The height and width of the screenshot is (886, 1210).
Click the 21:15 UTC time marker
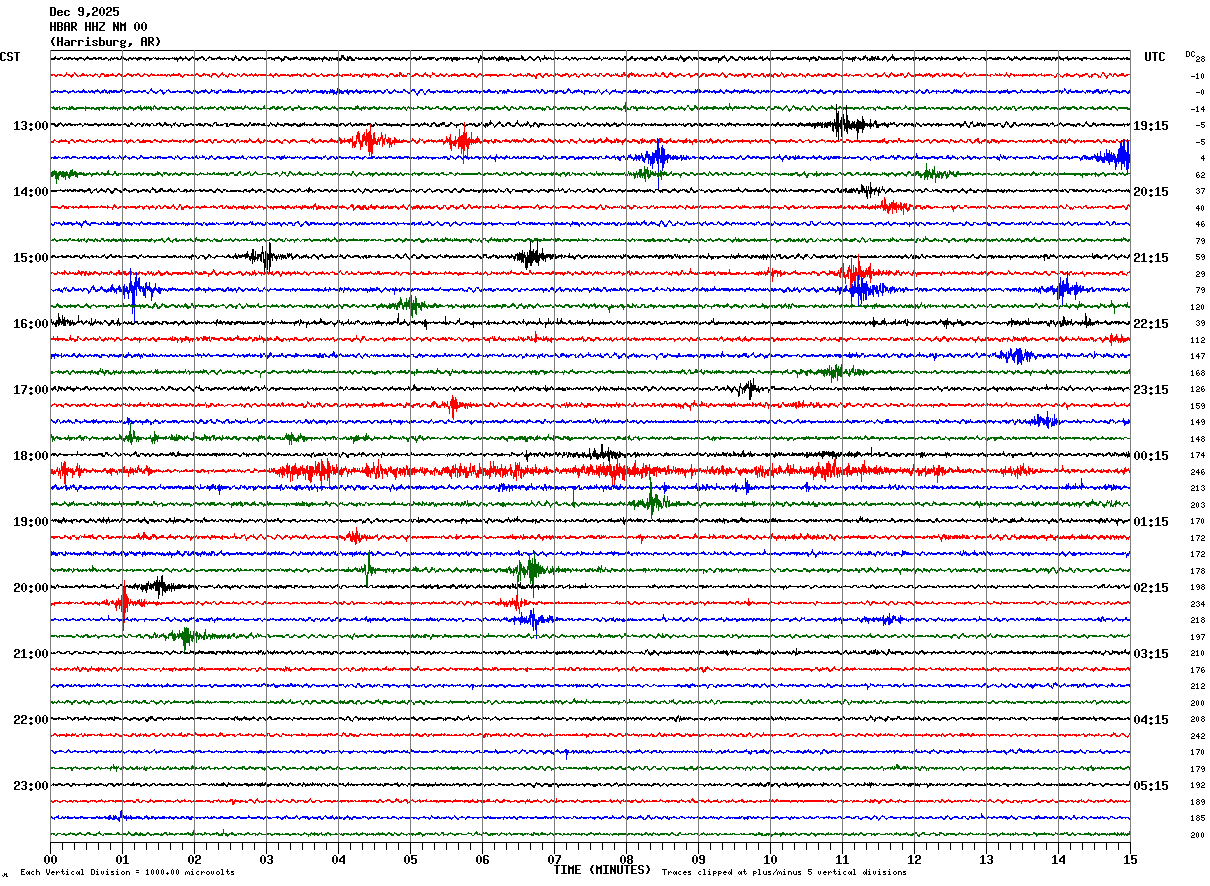point(1150,258)
